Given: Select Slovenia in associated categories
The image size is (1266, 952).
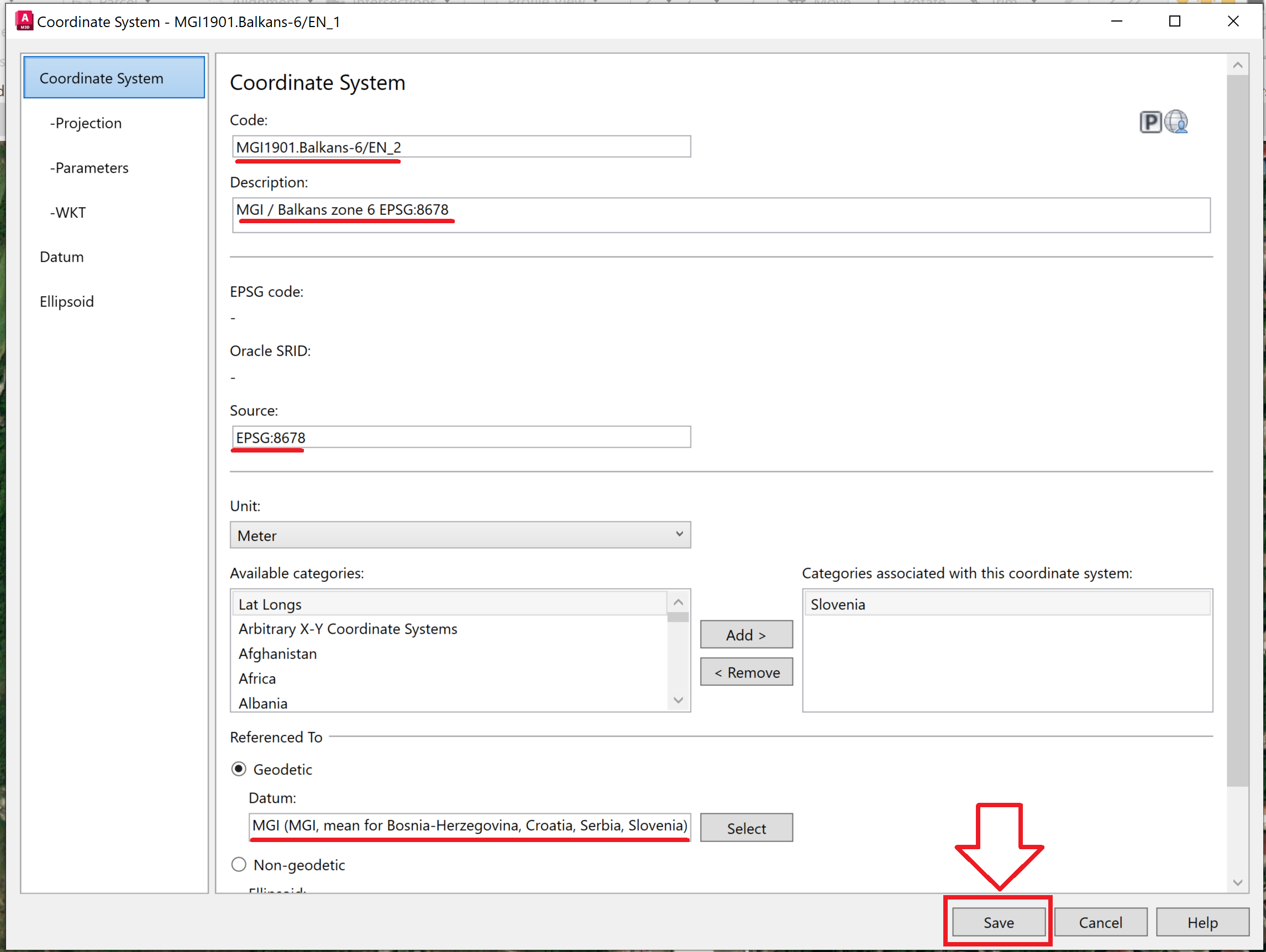Looking at the screenshot, I should (1007, 604).
